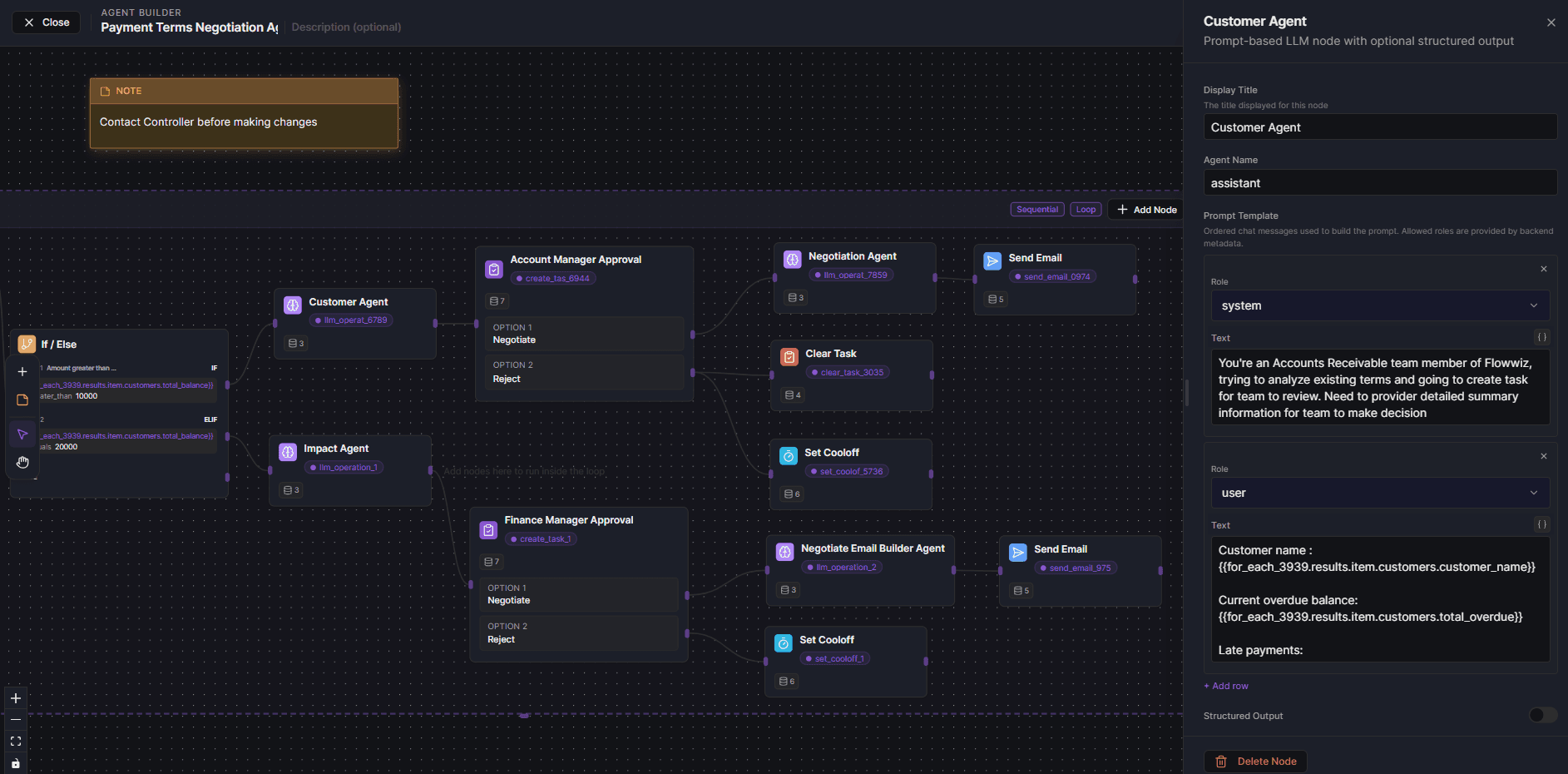Click the Set Cooloff set_cooloff_1 timer icon
This screenshot has height=774, width=1568.
(x=784, y=643)
